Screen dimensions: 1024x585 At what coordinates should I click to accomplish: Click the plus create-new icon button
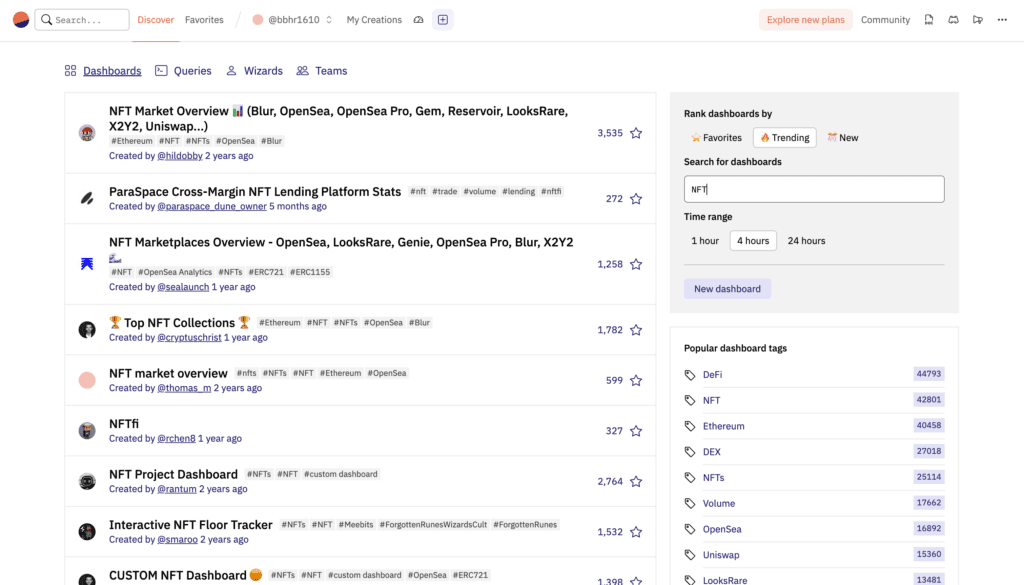pyautogui.click(x=443, y=20)
